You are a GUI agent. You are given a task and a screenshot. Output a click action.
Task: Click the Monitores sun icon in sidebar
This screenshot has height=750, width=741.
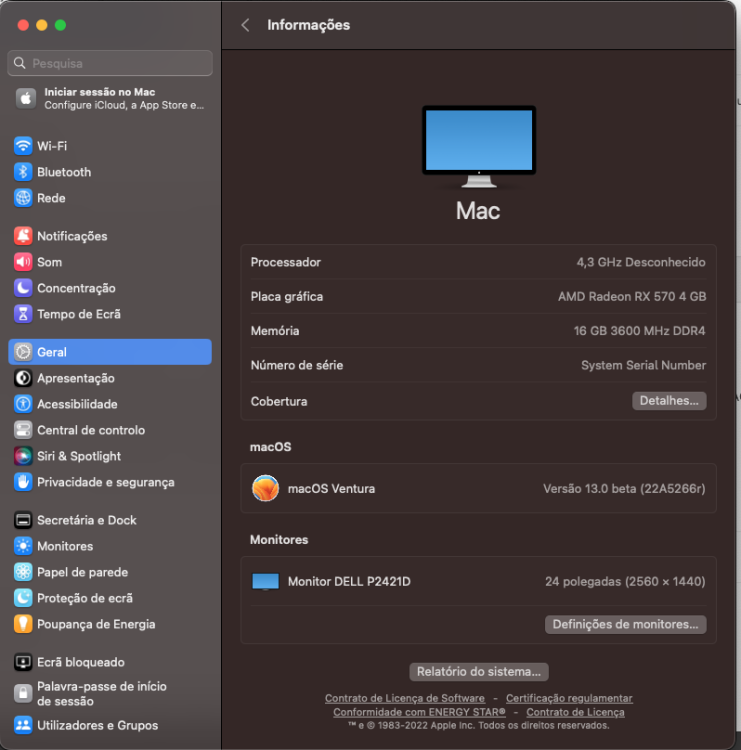pyautogui.click(x=23, y=546)
